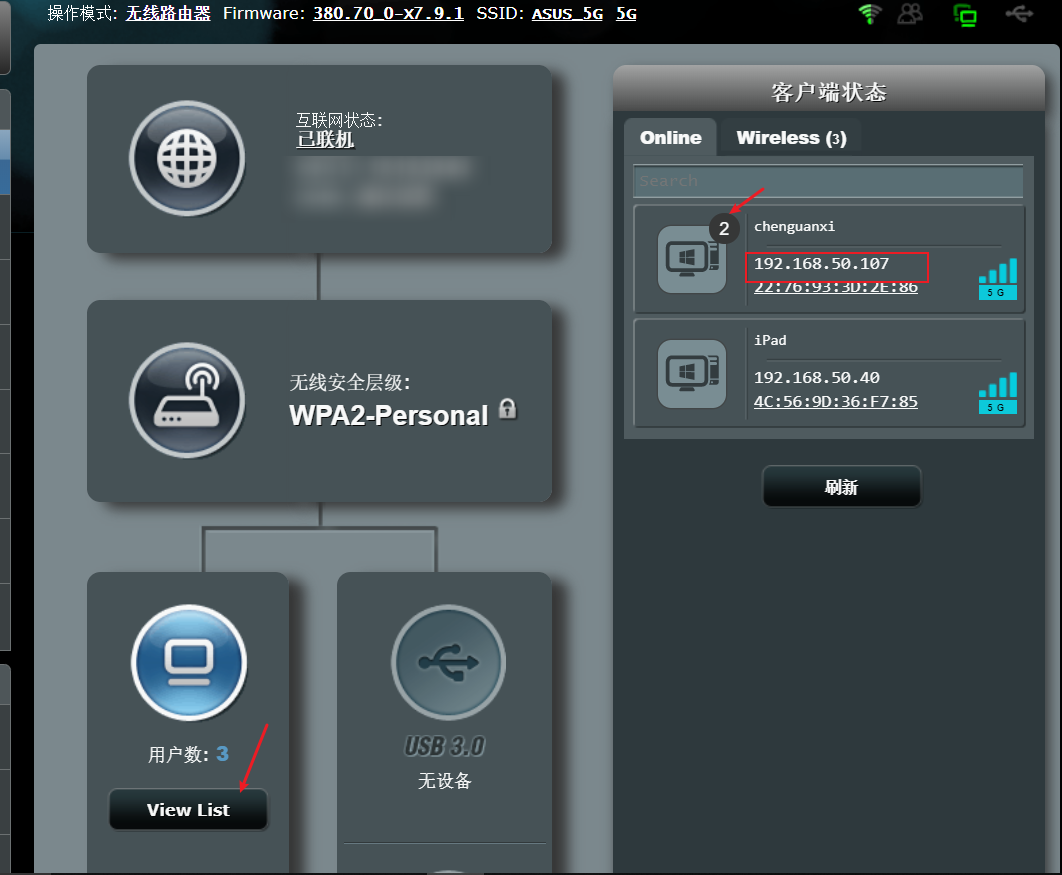Open the firmware version 380.70_0-X7.9.1 link
The width and height of the screenshot is (1062, 875).
coord(388,14)
